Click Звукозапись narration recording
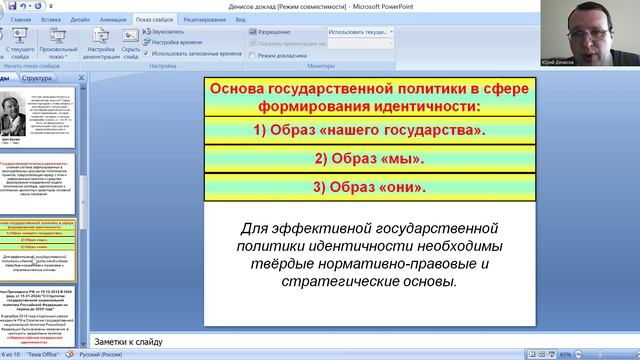Screen dimensions: 640x360 pos(163,31)
